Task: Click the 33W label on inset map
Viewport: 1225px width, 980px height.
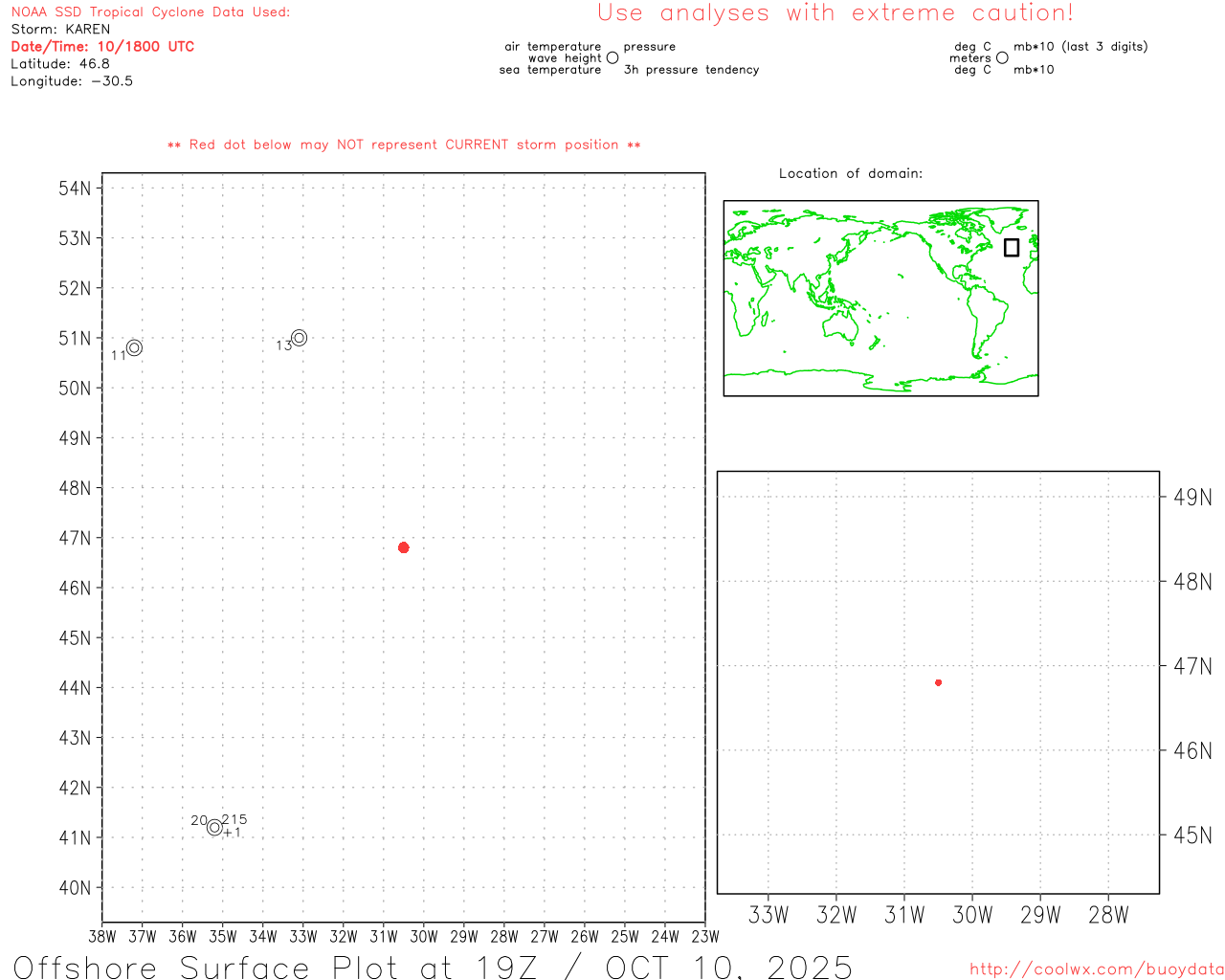Action: [x=768, y=915]
